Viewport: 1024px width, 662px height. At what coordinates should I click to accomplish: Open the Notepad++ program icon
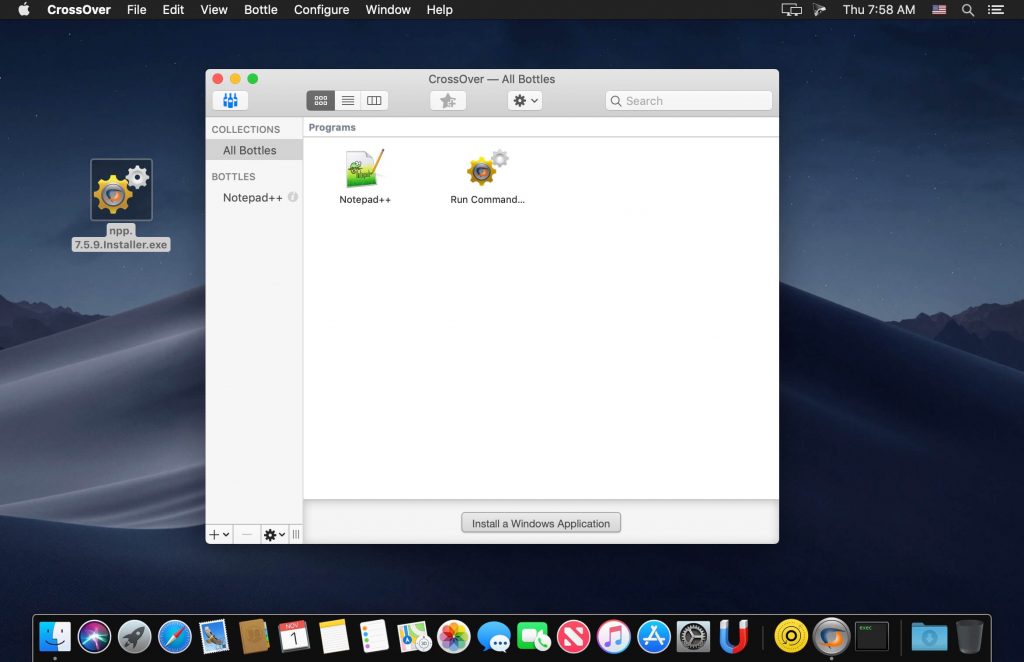(x=365, y=170)
